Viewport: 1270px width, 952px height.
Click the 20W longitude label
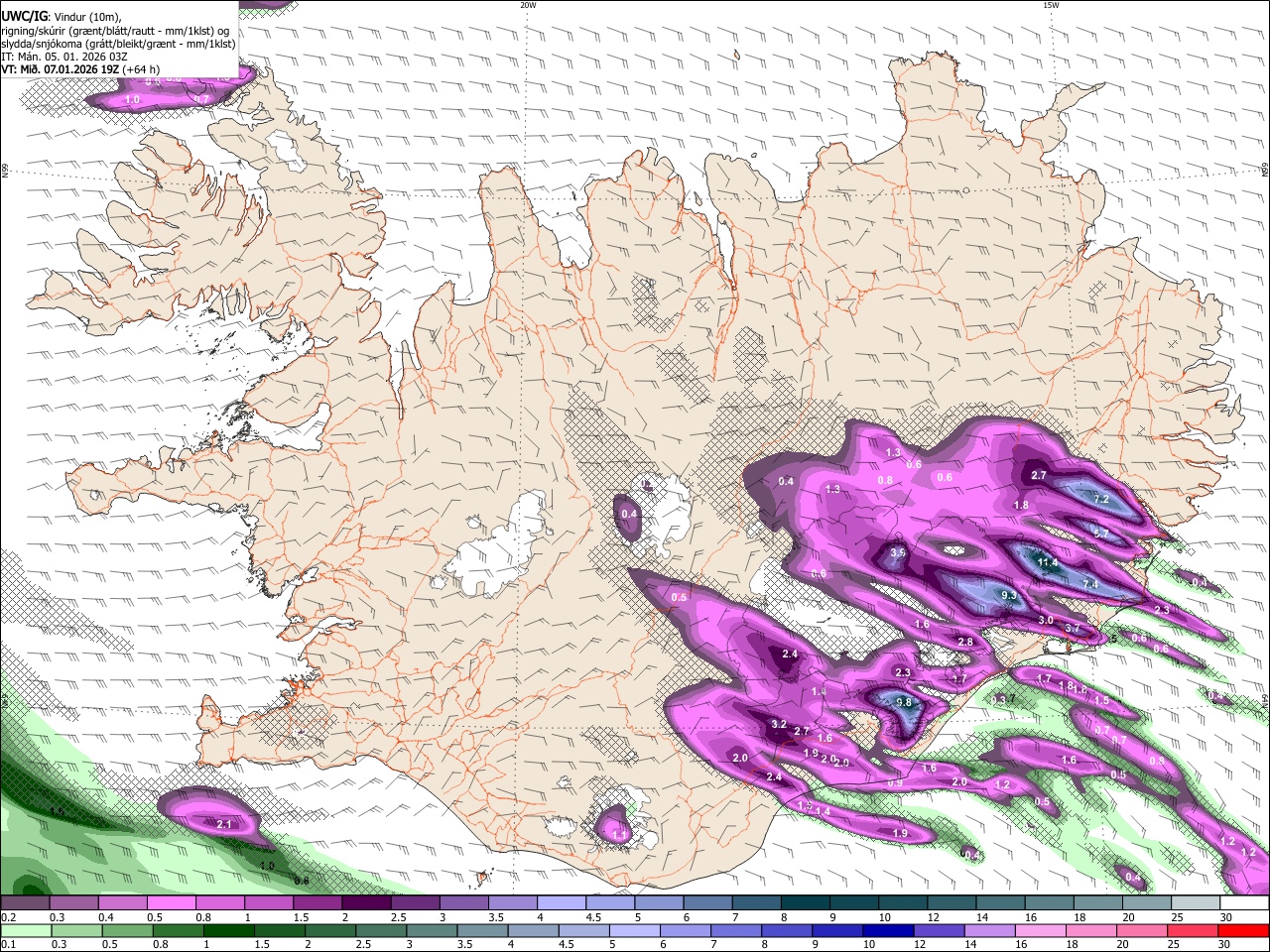point(528,5)
